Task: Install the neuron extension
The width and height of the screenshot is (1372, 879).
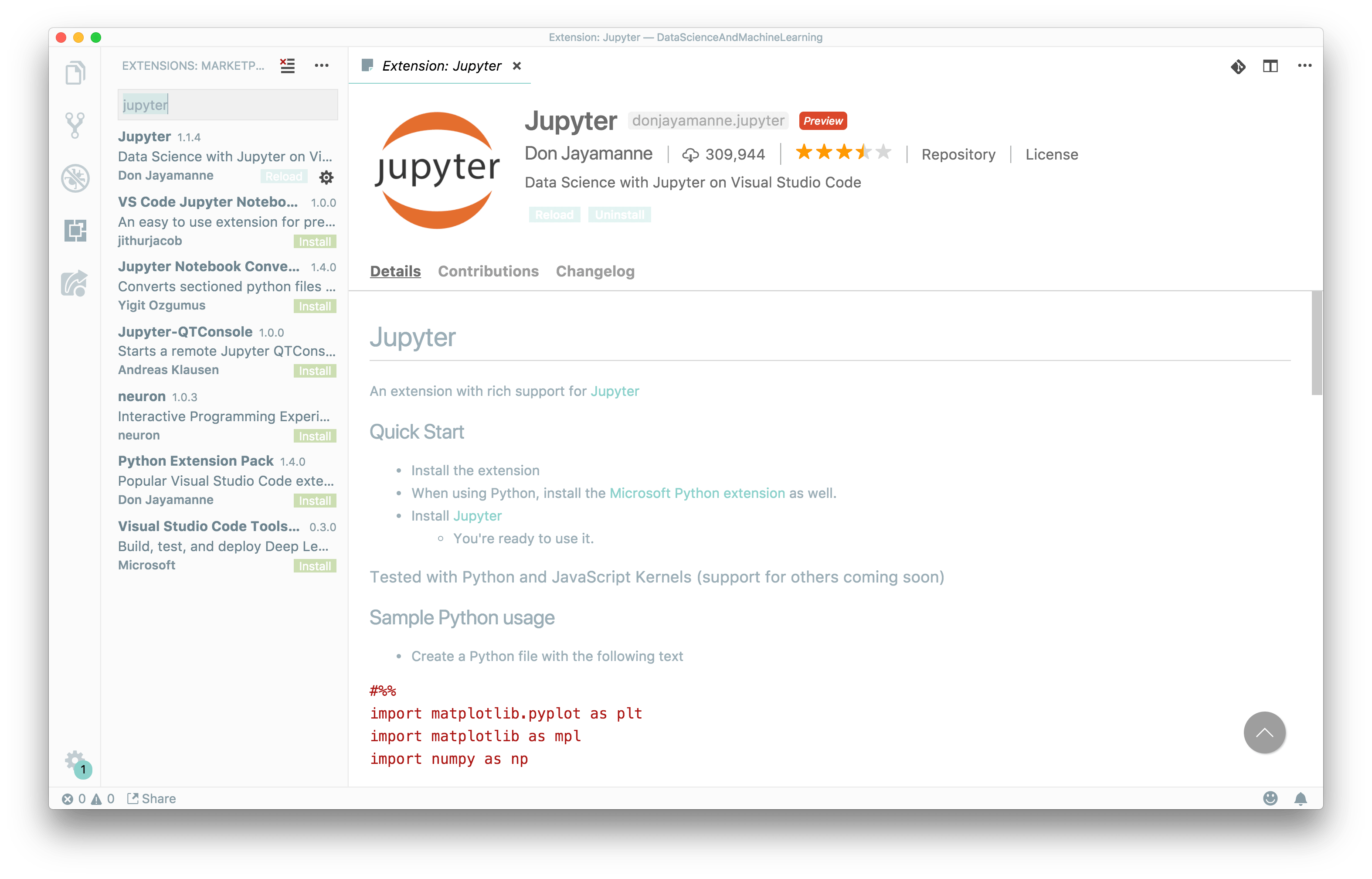Action: coord(314,436)
